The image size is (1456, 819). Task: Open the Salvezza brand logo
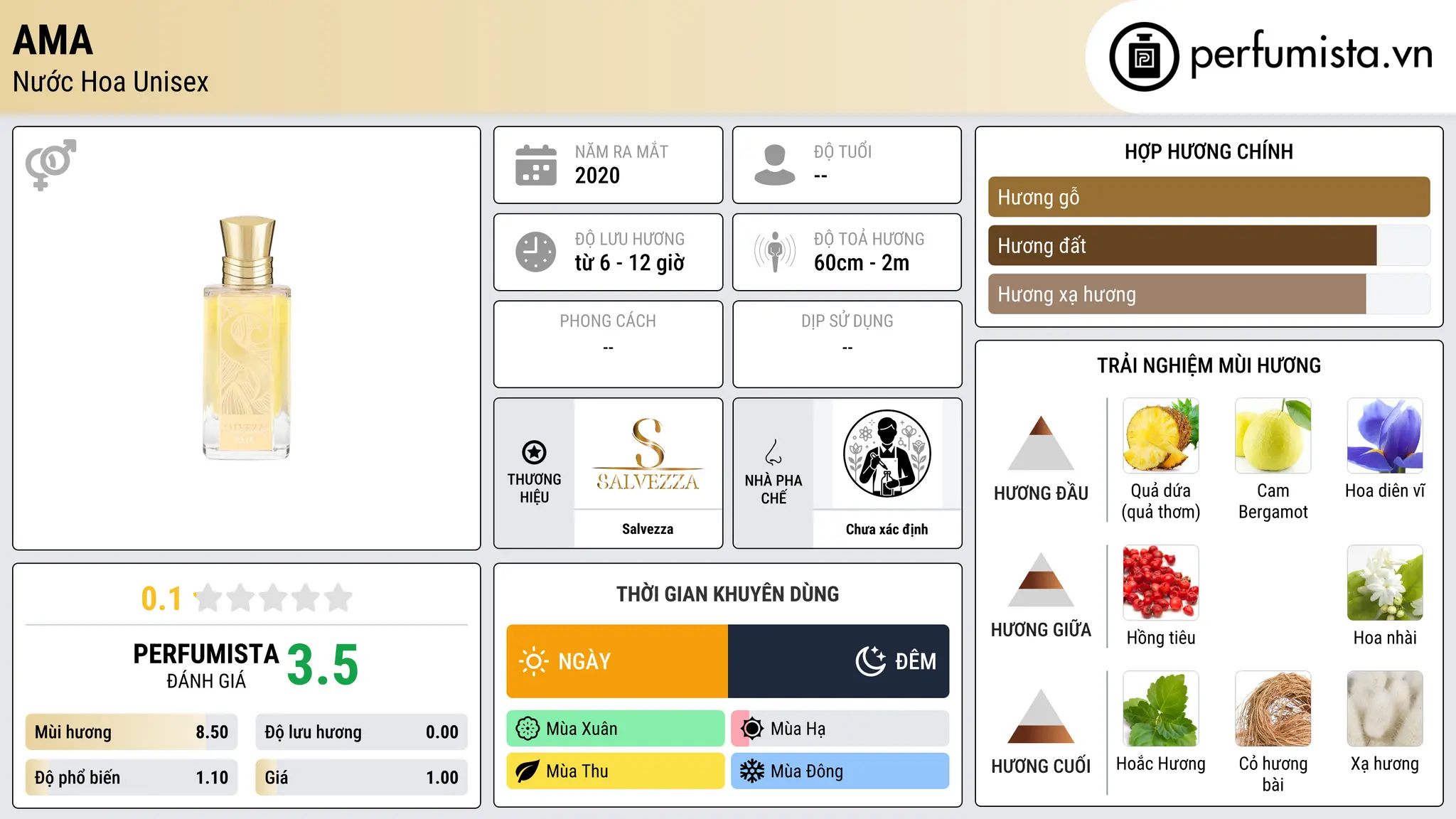[x=648, y=454]
